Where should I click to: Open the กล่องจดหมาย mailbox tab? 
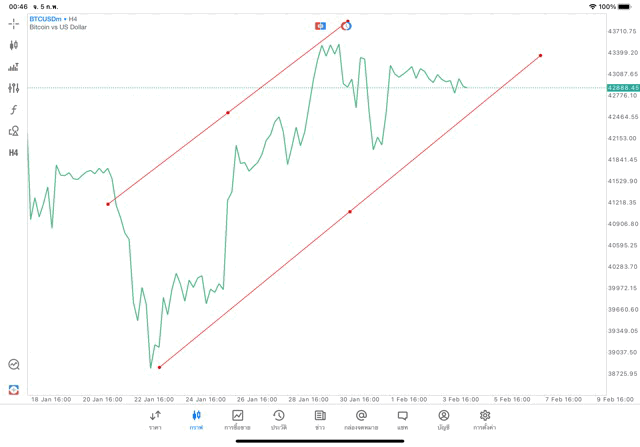[361, 419]
